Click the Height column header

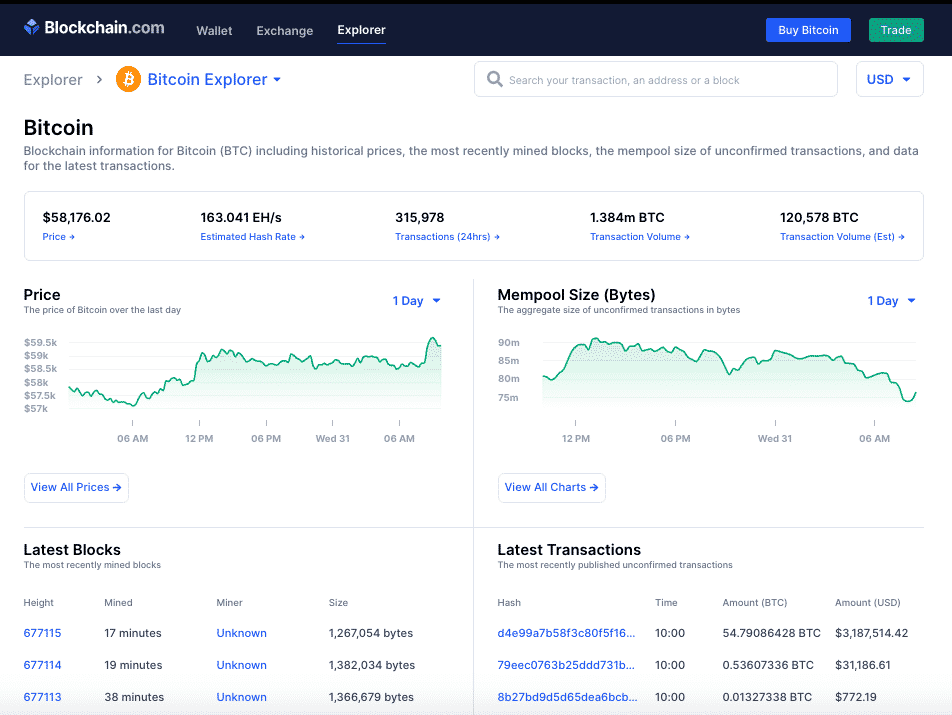38,603
